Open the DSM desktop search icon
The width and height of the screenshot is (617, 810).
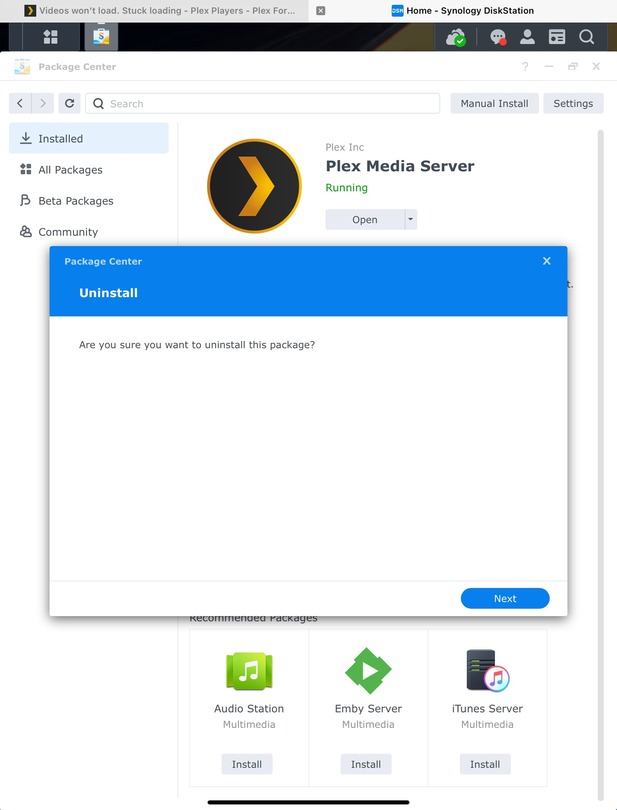pyautogui.click(x=586, y=37)
